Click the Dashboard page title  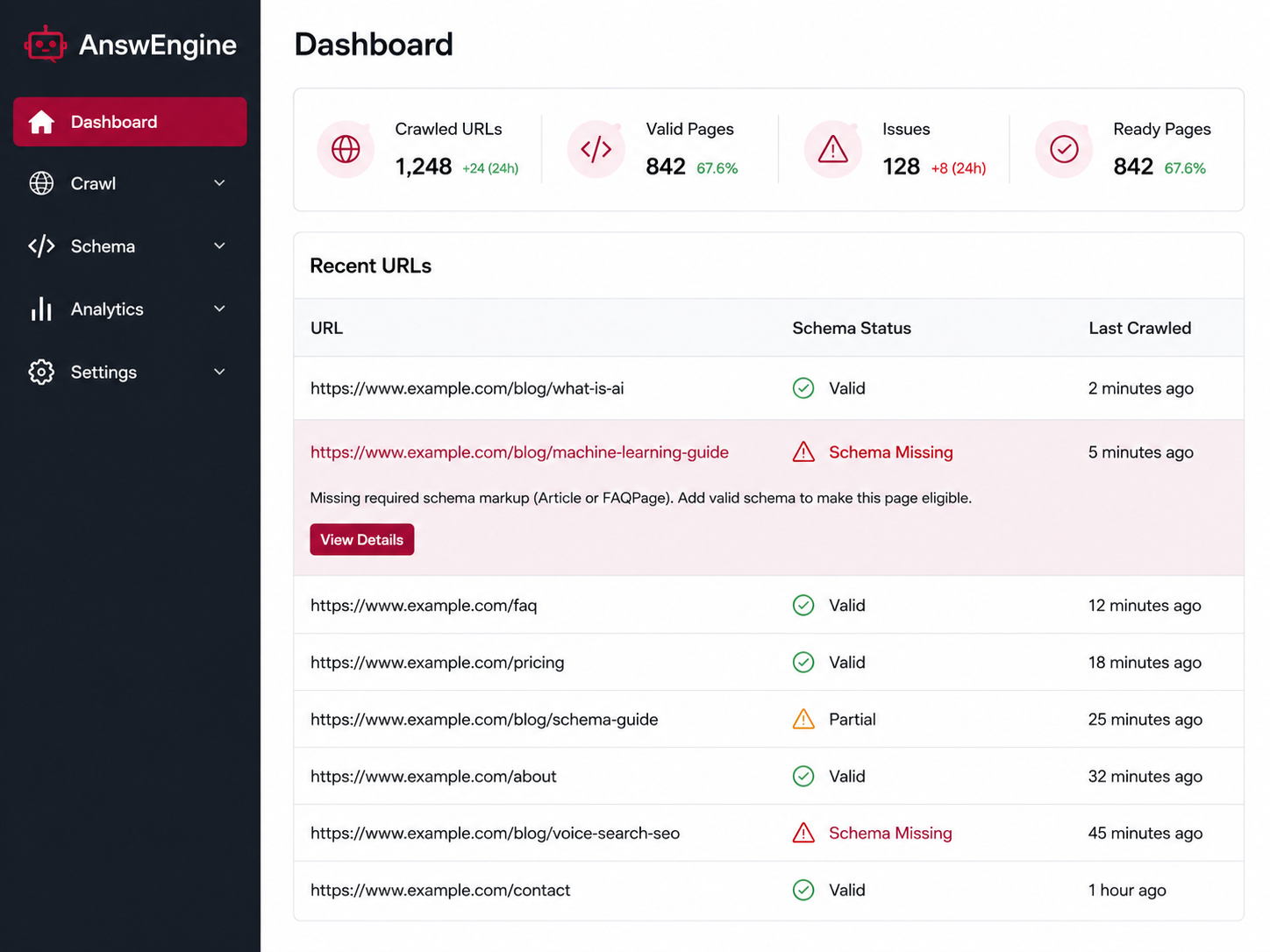coord(374,45)
